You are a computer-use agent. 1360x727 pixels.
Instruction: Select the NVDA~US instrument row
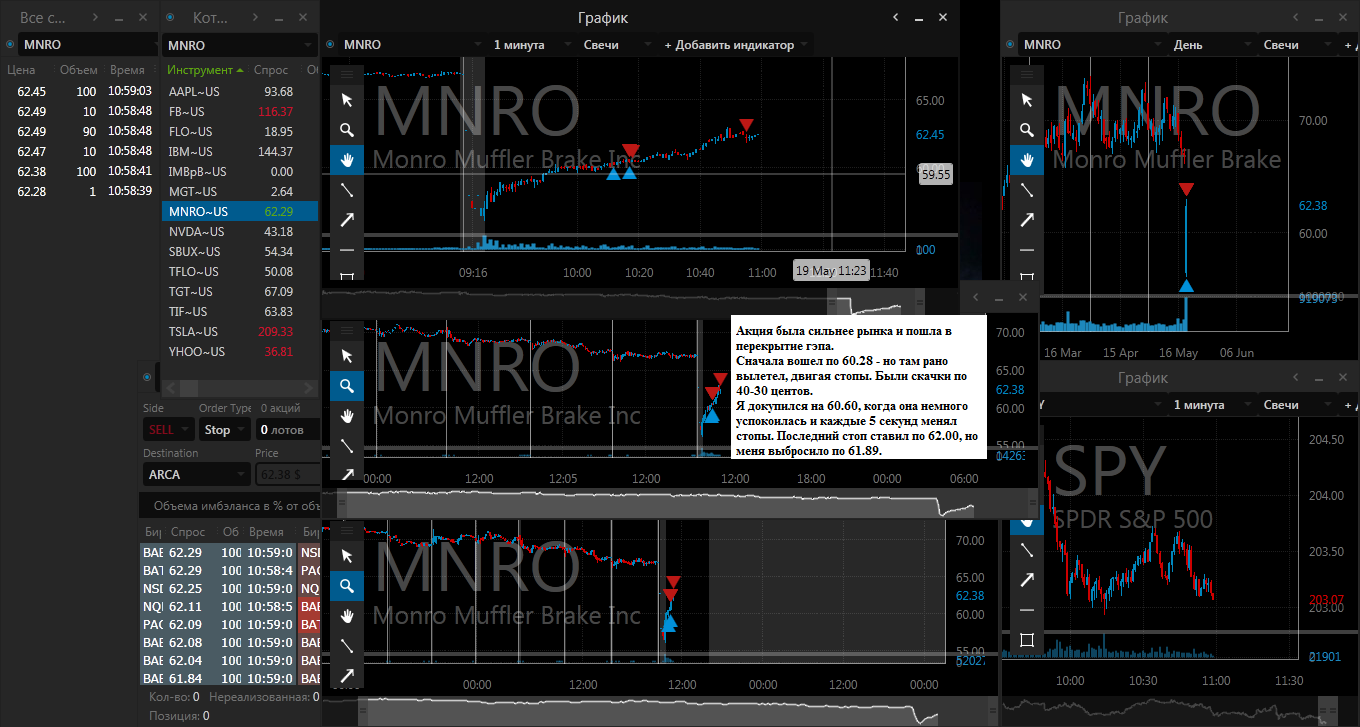240,232
